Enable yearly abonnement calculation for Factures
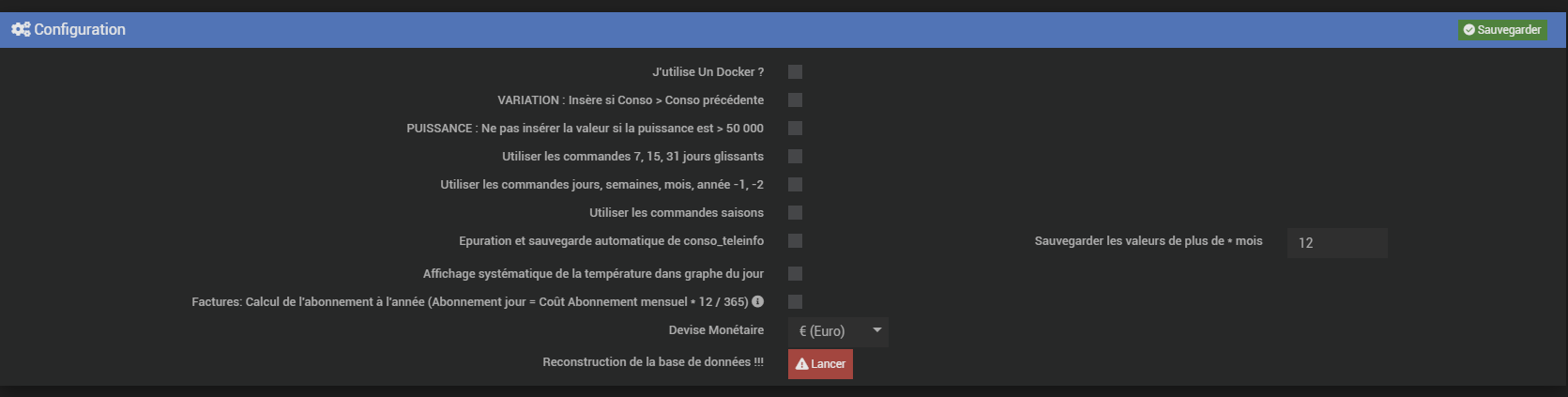The image size is (1568, 397). point(795,302)
